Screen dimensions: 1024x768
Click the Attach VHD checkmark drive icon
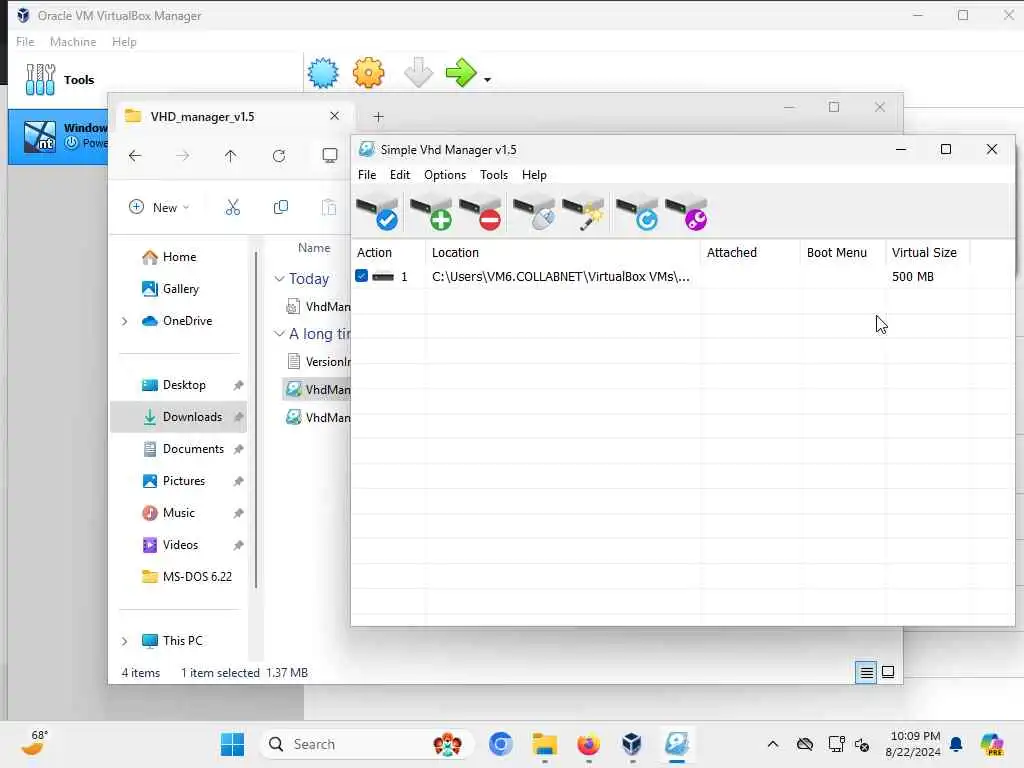pos(377,213)
